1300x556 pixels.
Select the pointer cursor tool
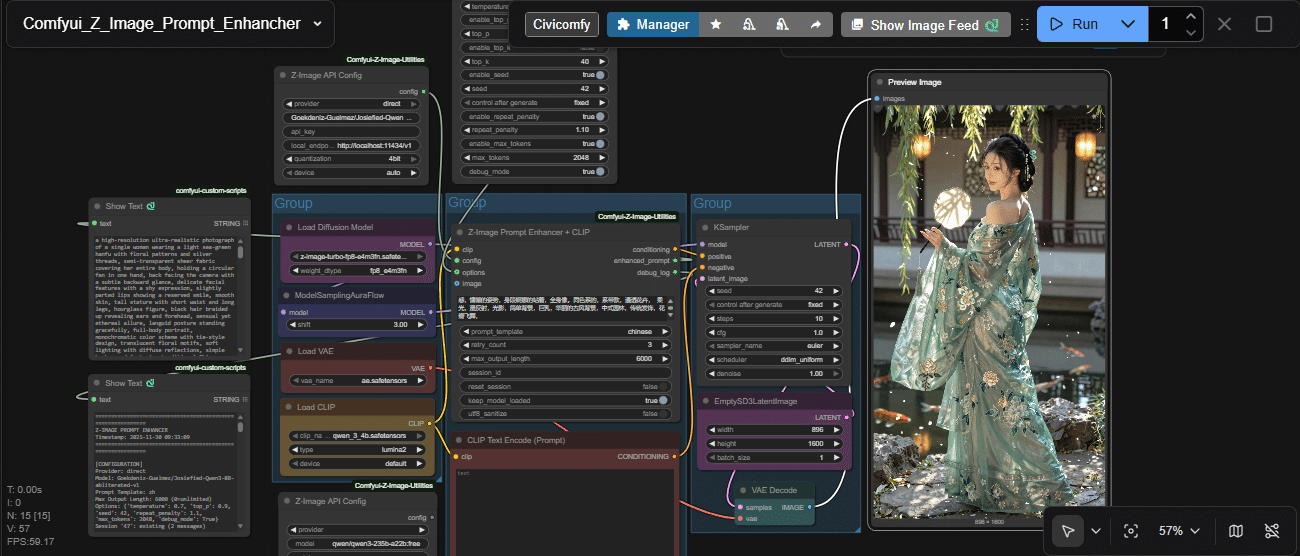coord(1068,531)
